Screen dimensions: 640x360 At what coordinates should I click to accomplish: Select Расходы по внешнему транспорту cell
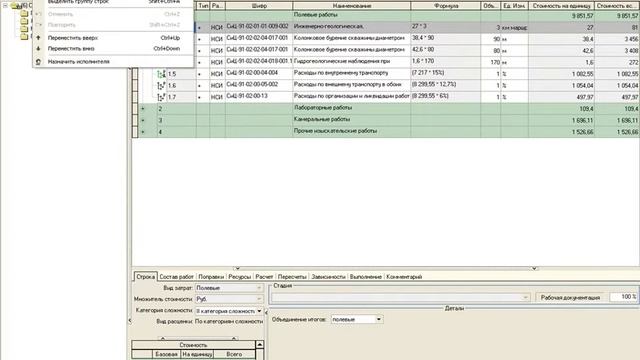tap(351, 85)
